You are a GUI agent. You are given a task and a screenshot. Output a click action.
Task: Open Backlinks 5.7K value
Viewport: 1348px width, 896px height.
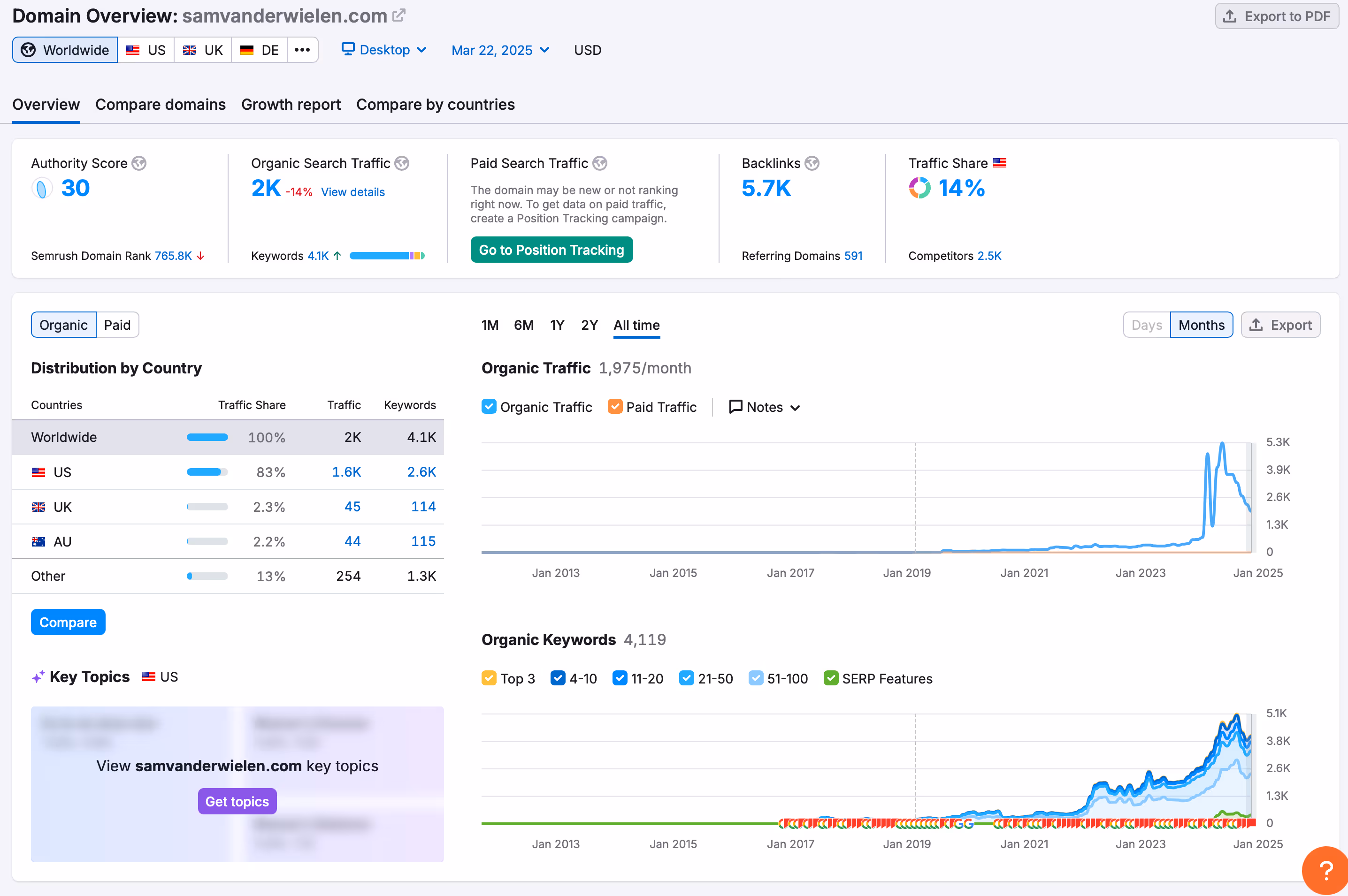766,188
